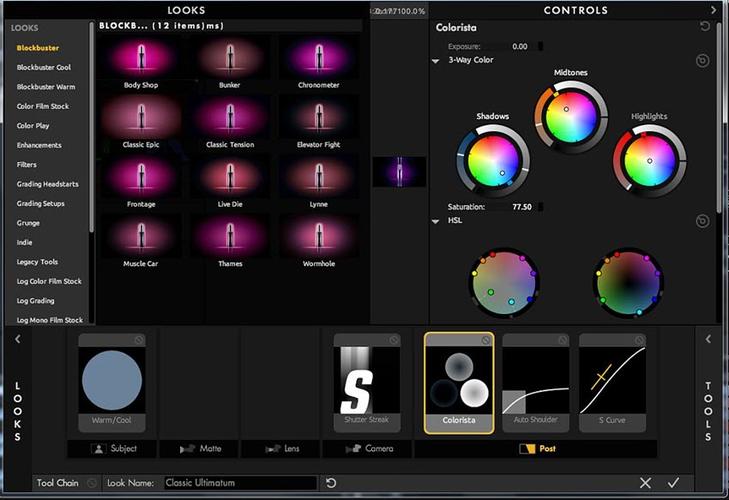
Task: Open the Filters category
Action: tap(27, 165)
